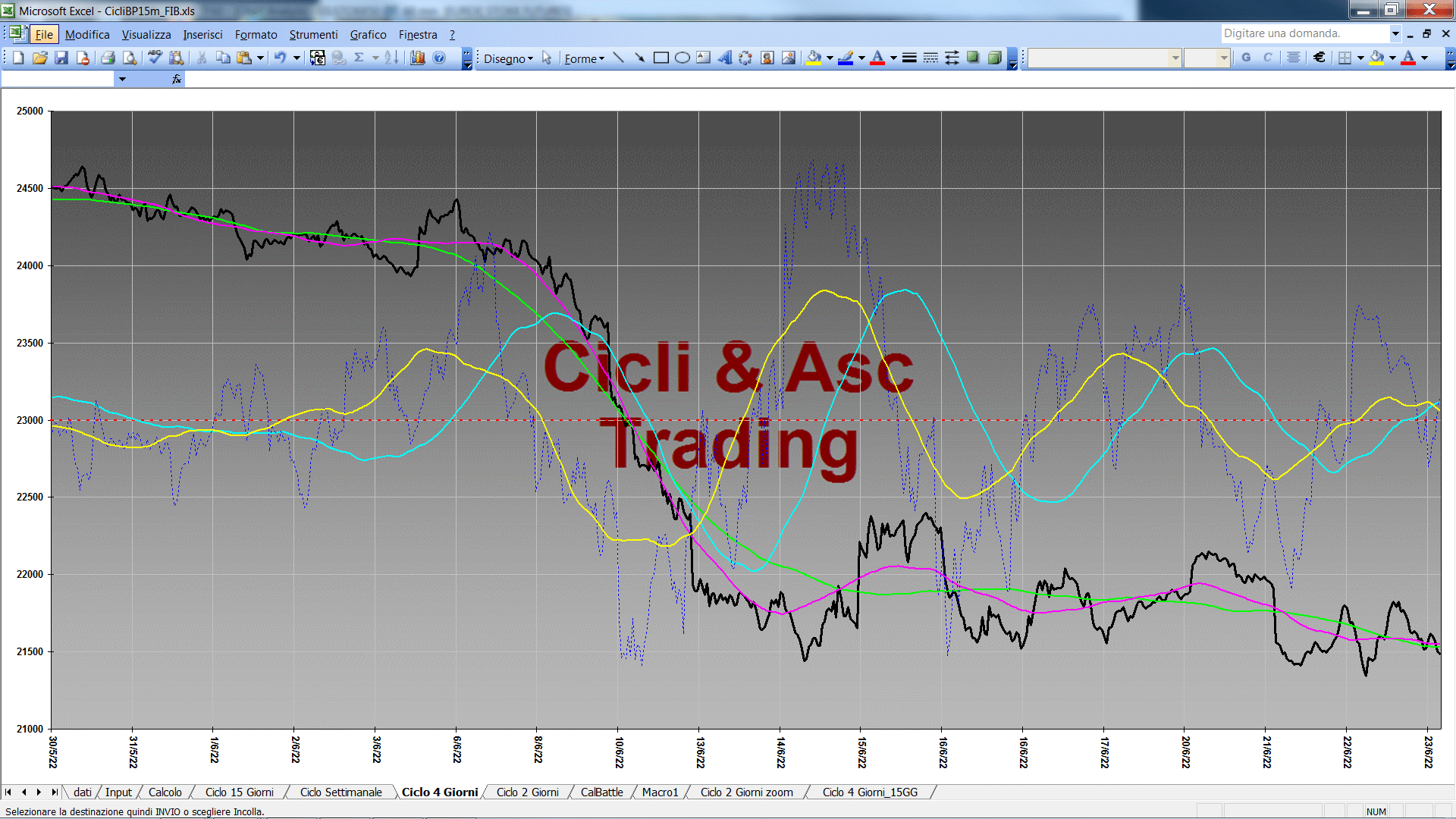
Task: Open the Inserisci menu
Action: [202, 34]
